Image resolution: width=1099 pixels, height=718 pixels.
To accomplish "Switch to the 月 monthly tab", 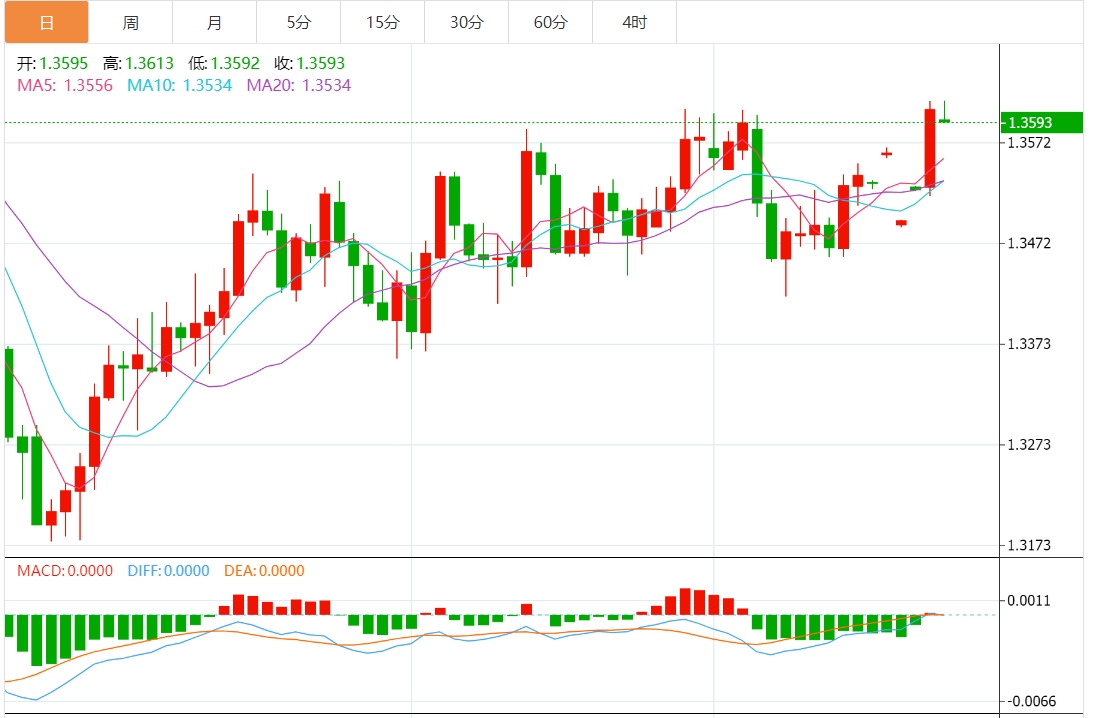I will (x=215, y=22).
